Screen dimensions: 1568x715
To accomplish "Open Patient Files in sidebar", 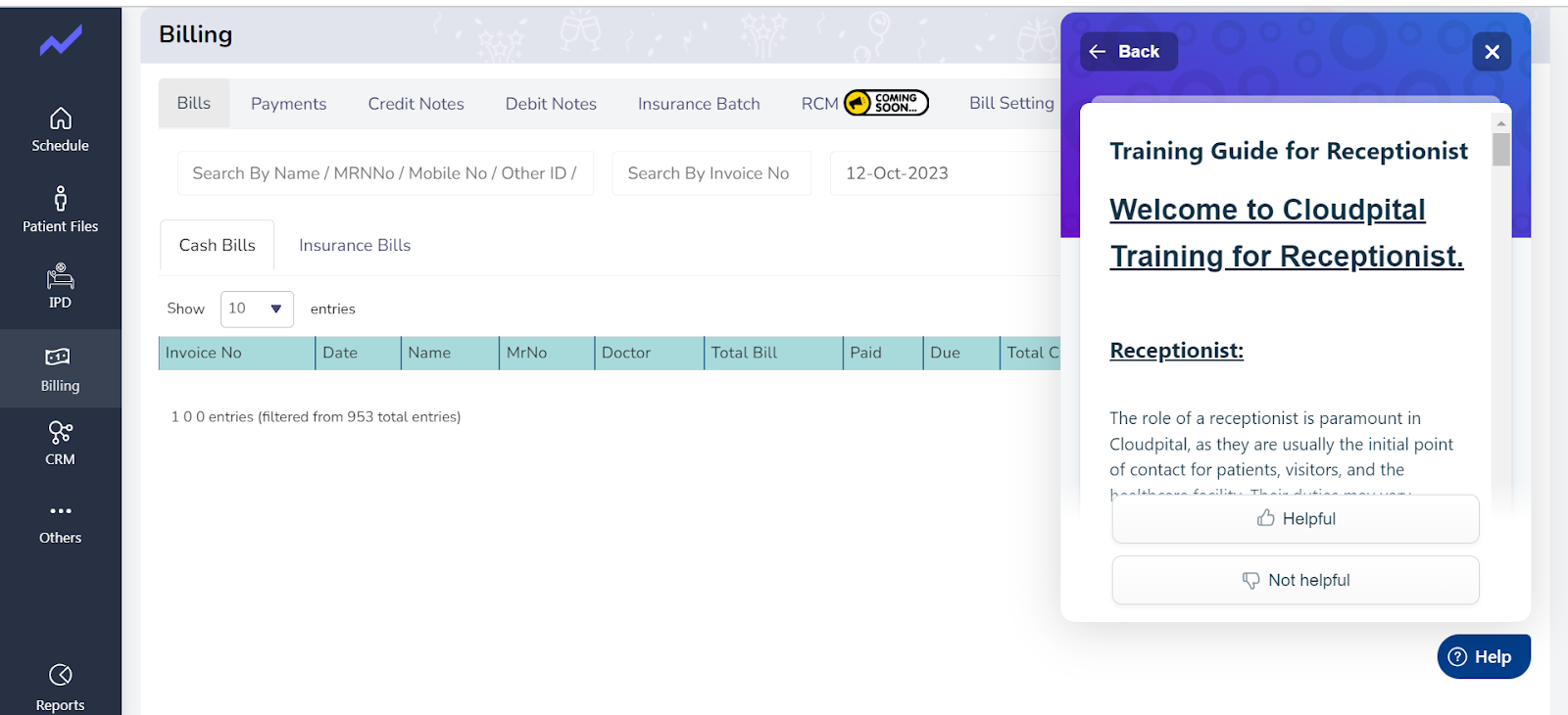I will pos(61,209).
